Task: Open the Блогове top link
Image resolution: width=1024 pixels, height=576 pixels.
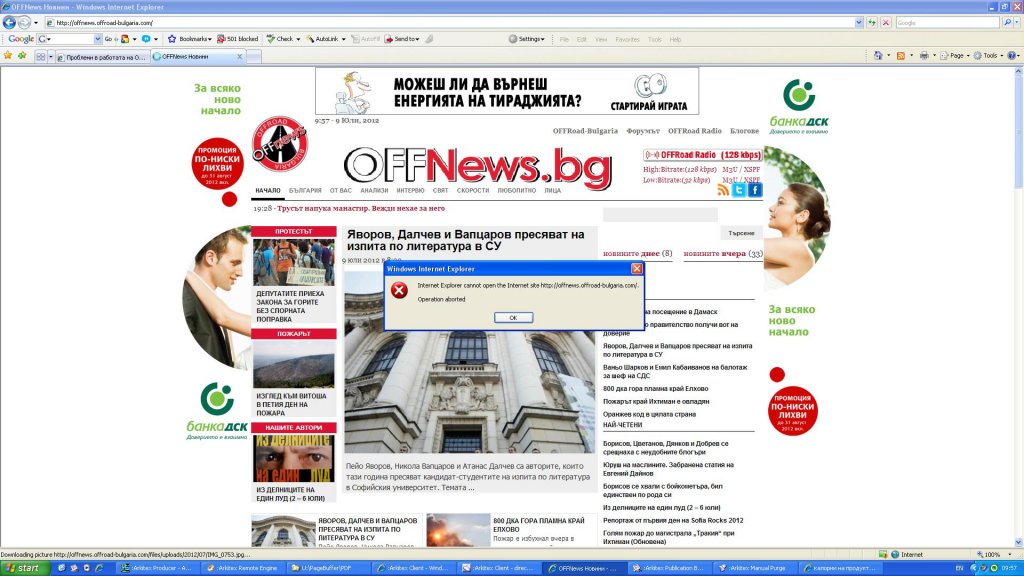Action: tap(744, 131)
